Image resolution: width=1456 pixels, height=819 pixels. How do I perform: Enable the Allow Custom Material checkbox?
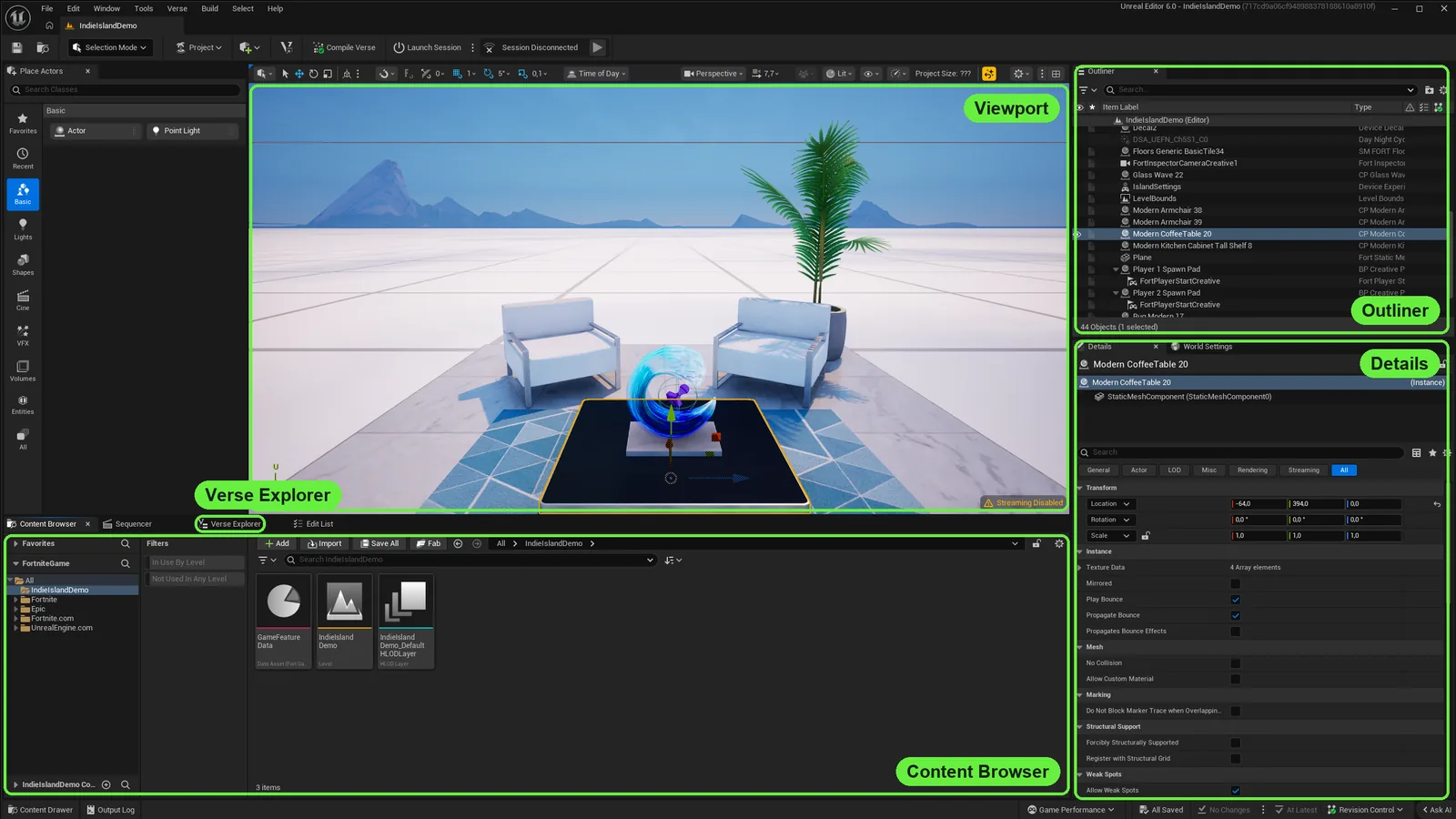pos(1235,679)
